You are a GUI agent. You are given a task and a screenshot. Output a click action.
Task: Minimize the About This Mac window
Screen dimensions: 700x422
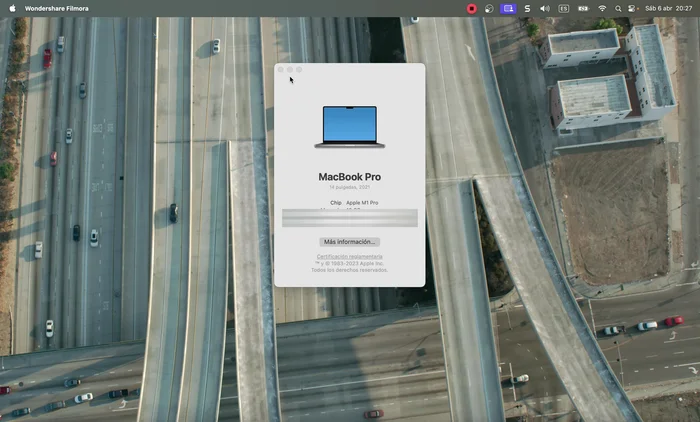point(289,70)
